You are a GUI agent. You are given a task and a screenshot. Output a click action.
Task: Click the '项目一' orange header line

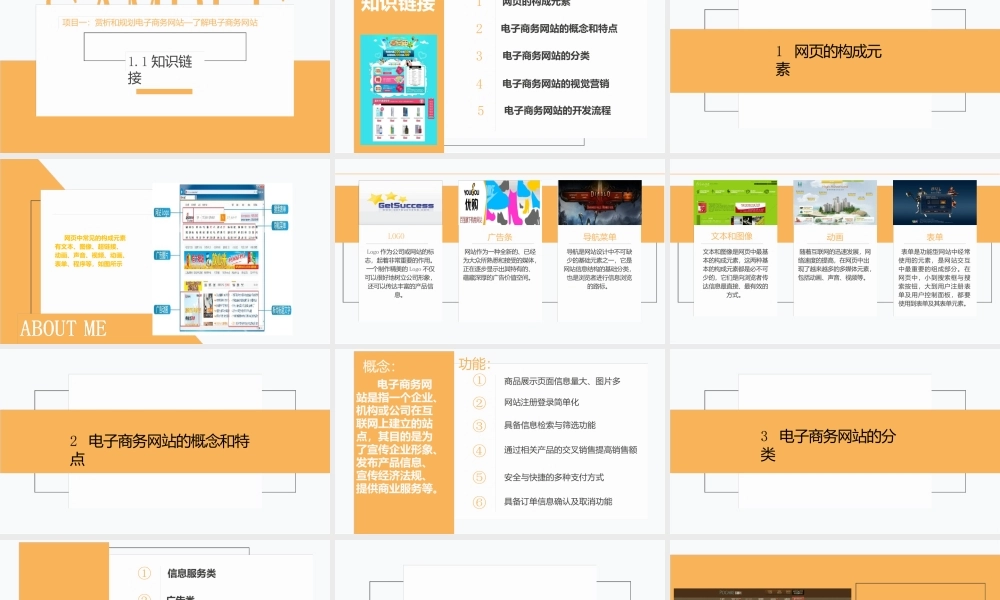[x=160, y=22]
